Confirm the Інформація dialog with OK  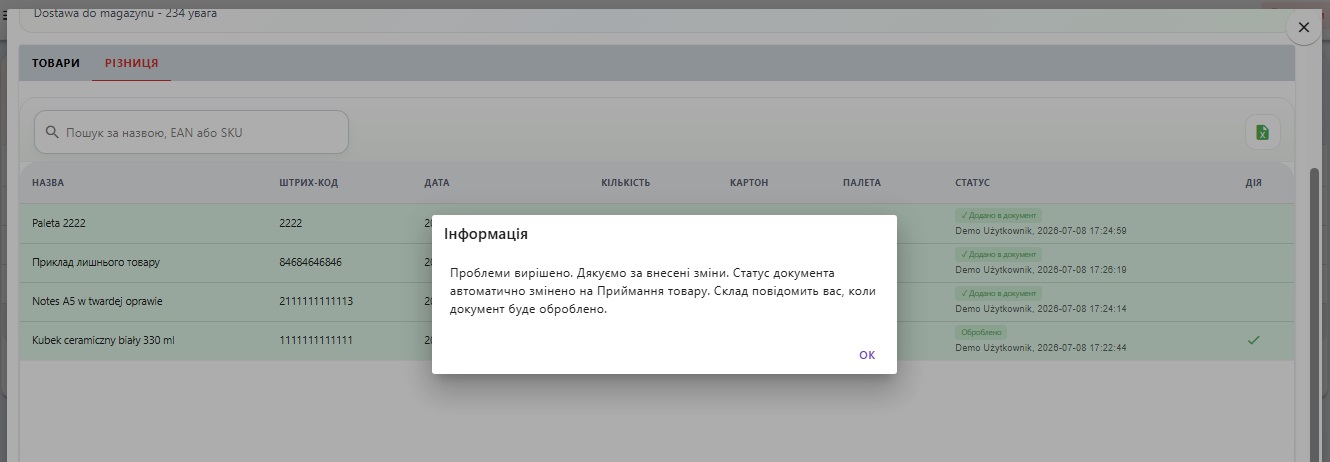[866, 355]
